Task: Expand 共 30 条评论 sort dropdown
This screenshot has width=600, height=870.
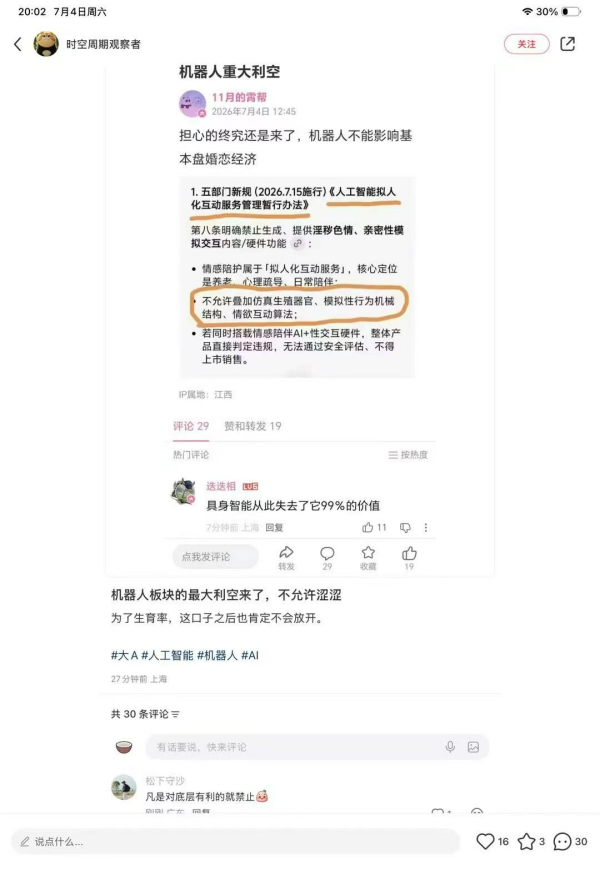Action: click(x=175, y=714)
